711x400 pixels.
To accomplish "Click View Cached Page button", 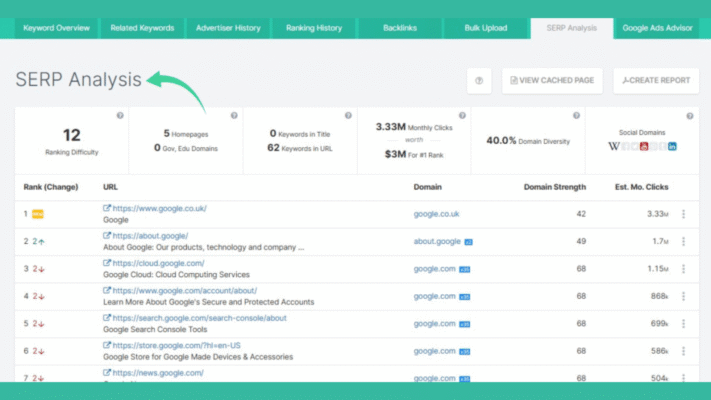I will pos(553,80).
